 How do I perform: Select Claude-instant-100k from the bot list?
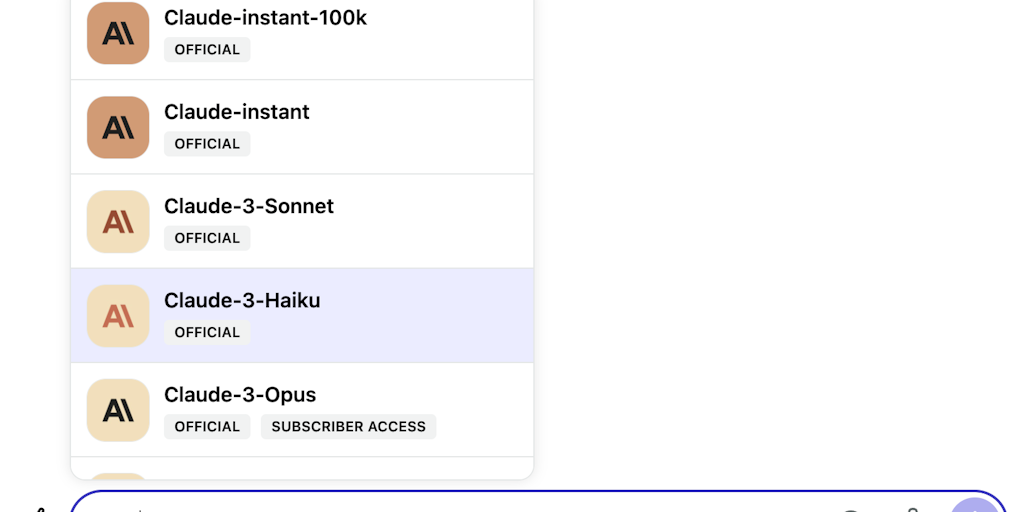[x=265, y=17]
